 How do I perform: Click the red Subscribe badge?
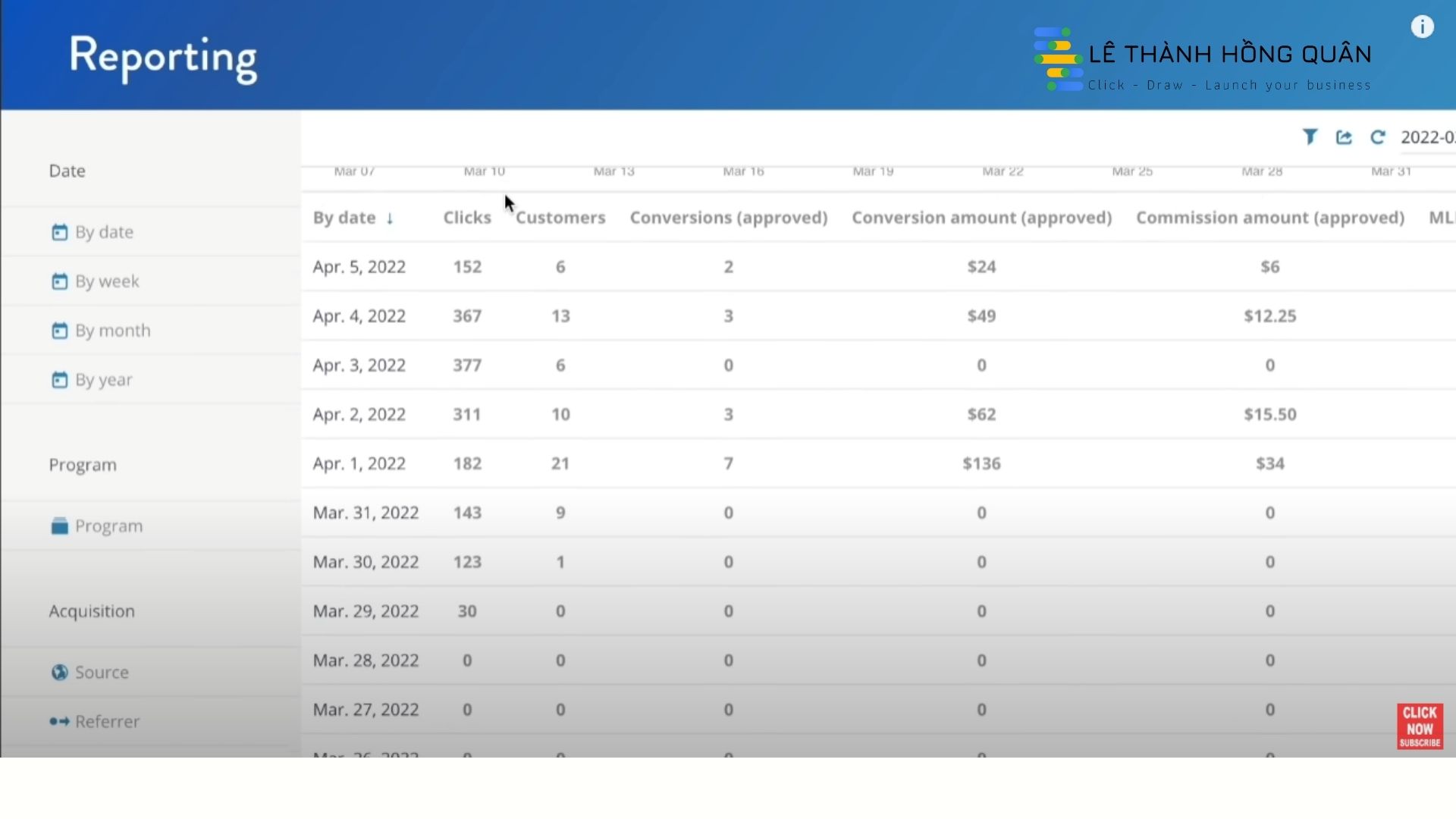tap(1420, 726)
